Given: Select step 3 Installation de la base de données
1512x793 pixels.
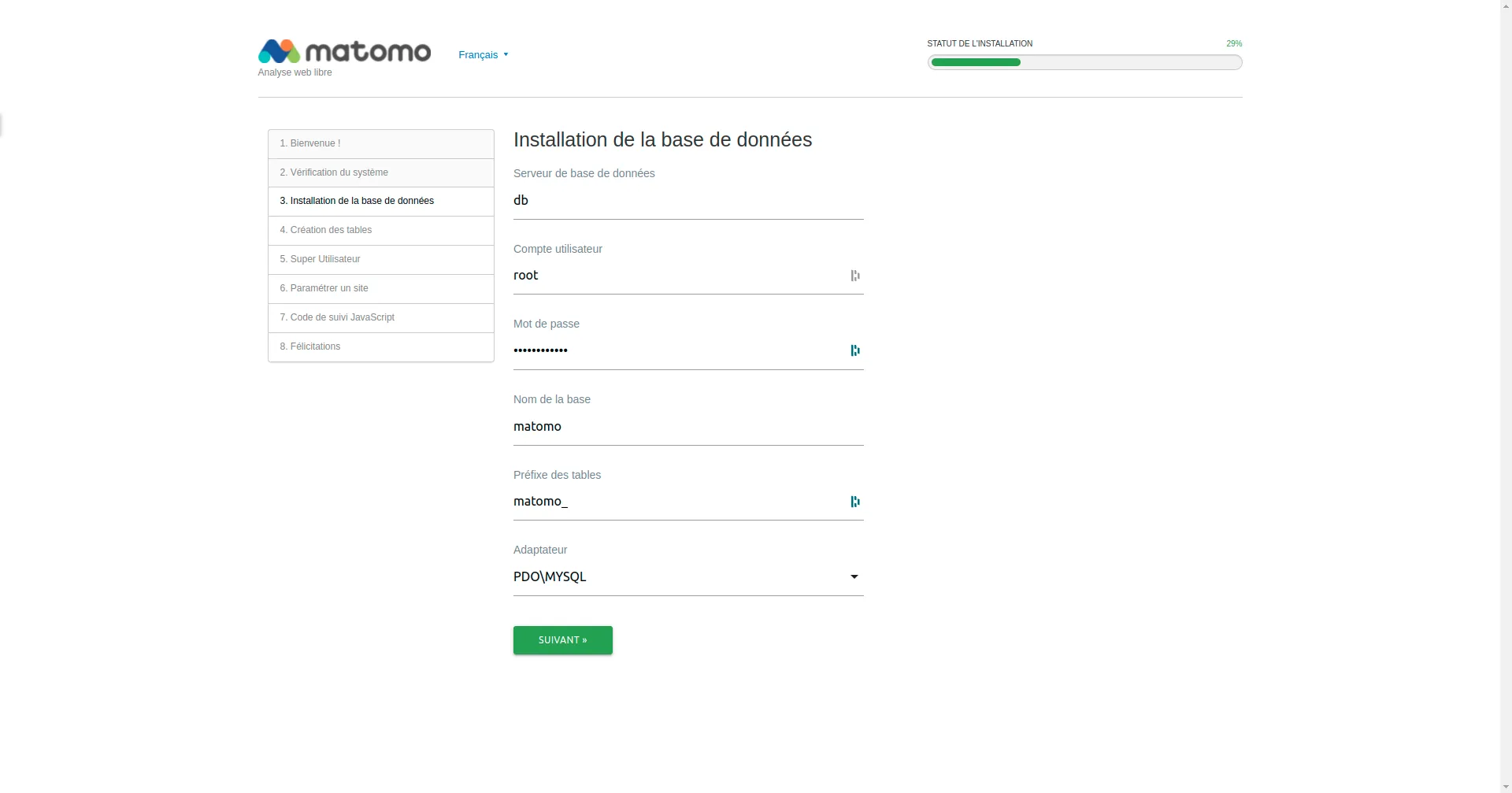Looking at the screenshot, I should point(380,201).
